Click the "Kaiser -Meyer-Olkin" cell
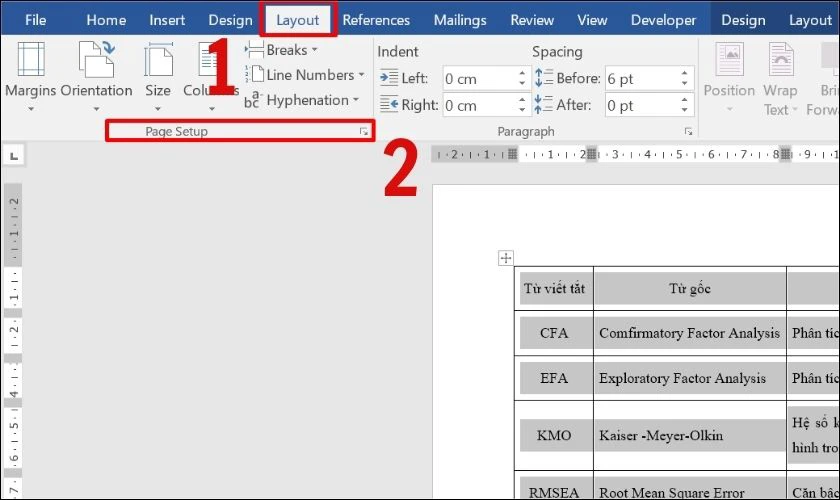840x500 pixels. tap(690, 435)
